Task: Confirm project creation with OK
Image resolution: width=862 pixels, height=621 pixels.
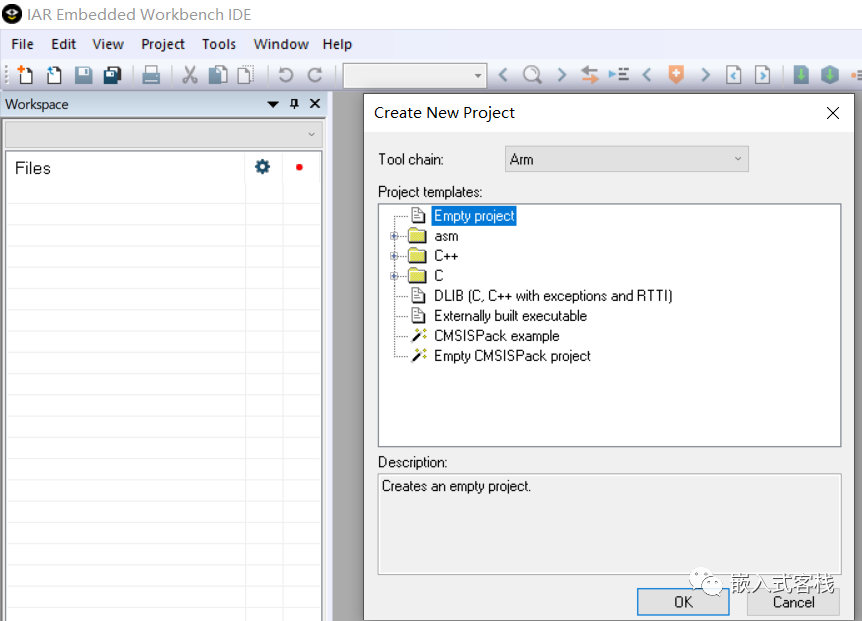Action: (x=683, y=602)
